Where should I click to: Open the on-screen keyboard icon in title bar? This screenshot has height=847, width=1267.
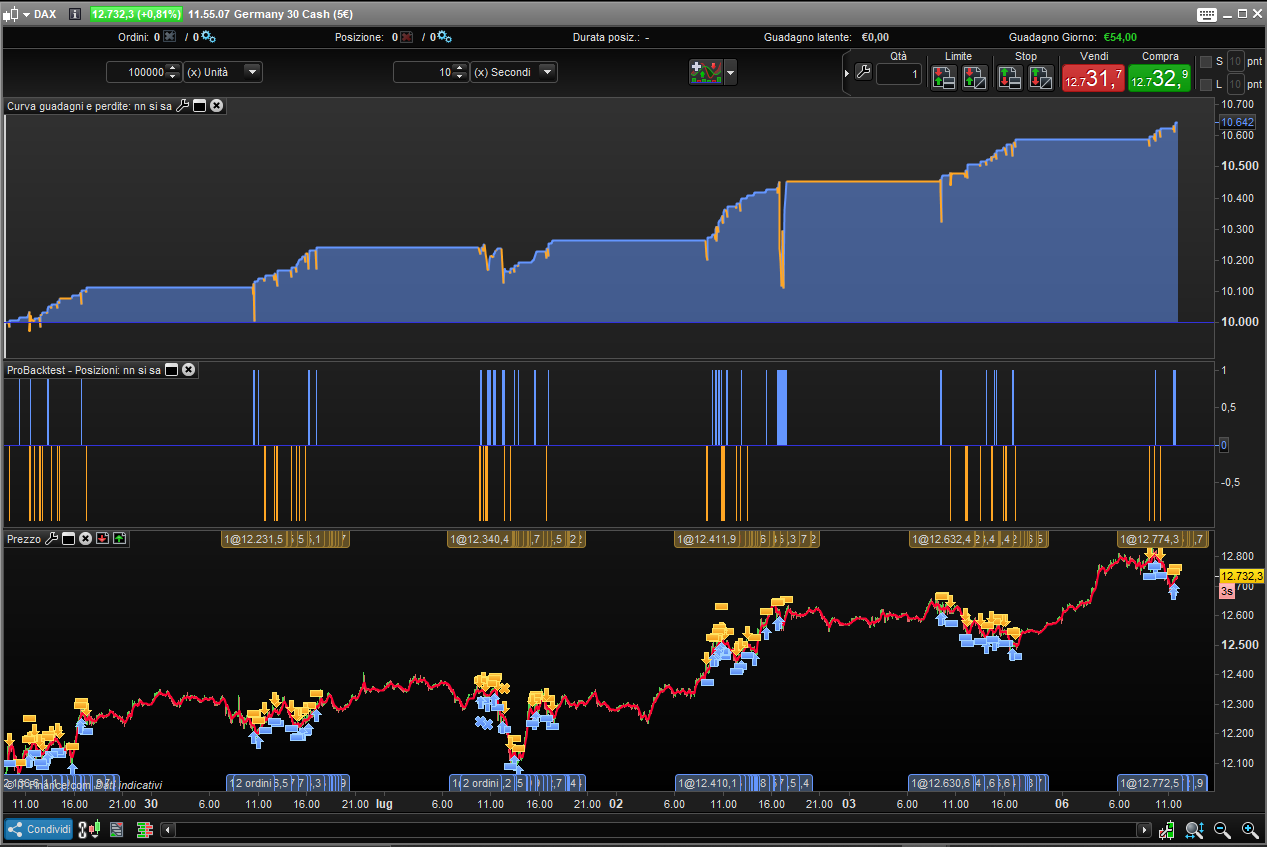[1205, 14]
